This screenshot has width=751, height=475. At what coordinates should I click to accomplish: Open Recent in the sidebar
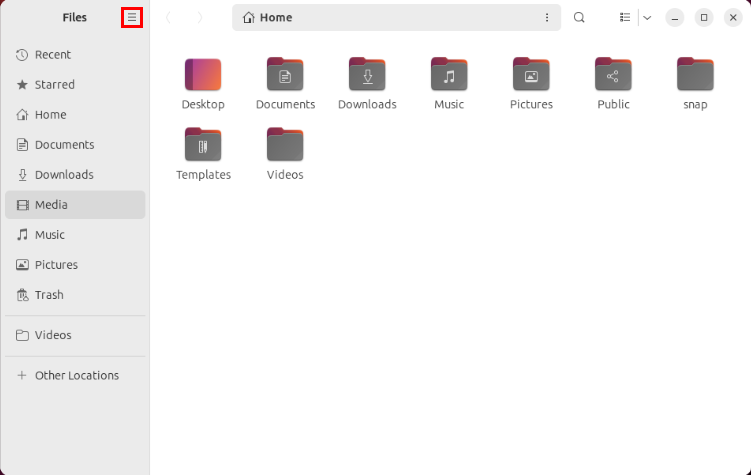pos(53,55)
